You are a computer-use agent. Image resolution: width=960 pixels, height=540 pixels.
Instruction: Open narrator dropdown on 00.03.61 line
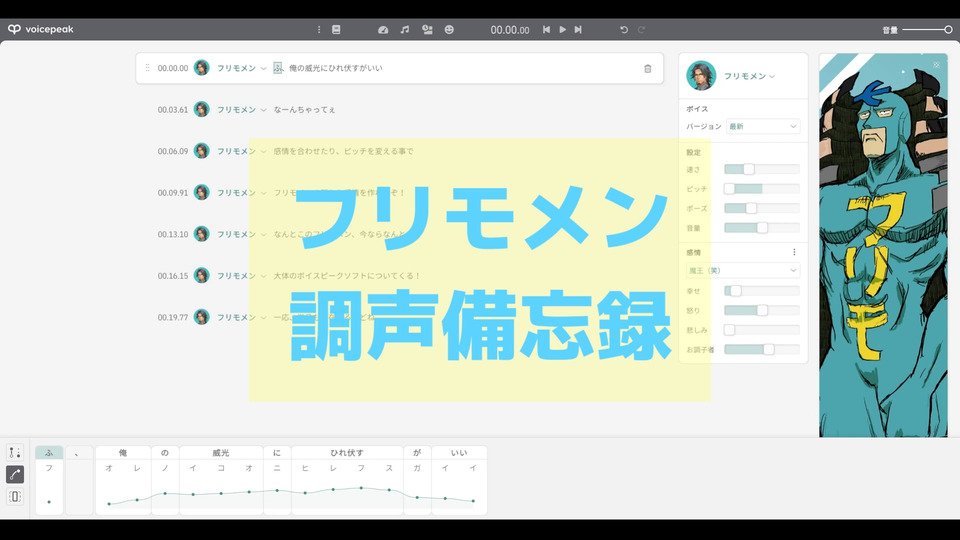[x=242, y=110]
